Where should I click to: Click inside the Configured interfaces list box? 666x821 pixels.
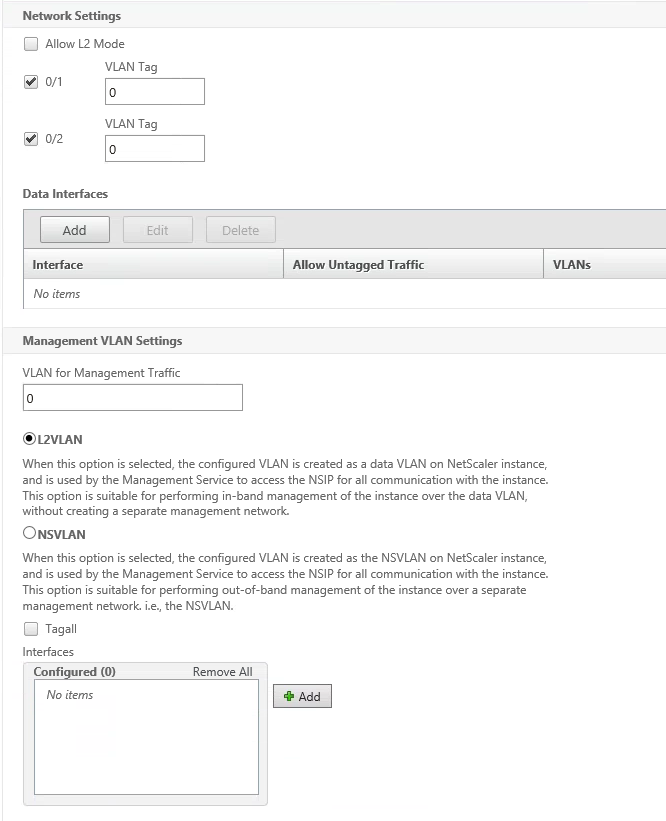coord(146,745)
